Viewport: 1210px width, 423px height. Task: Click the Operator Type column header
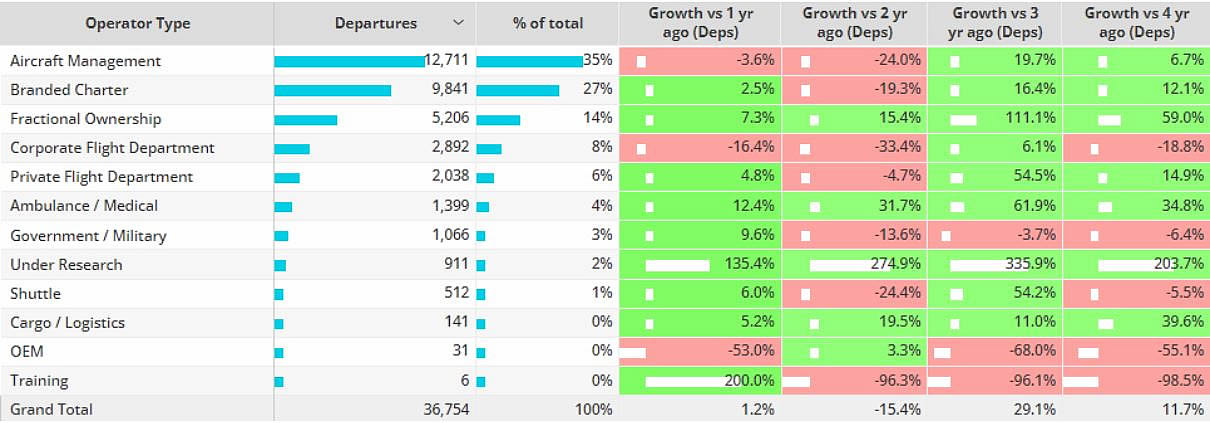tap(138, 23)
